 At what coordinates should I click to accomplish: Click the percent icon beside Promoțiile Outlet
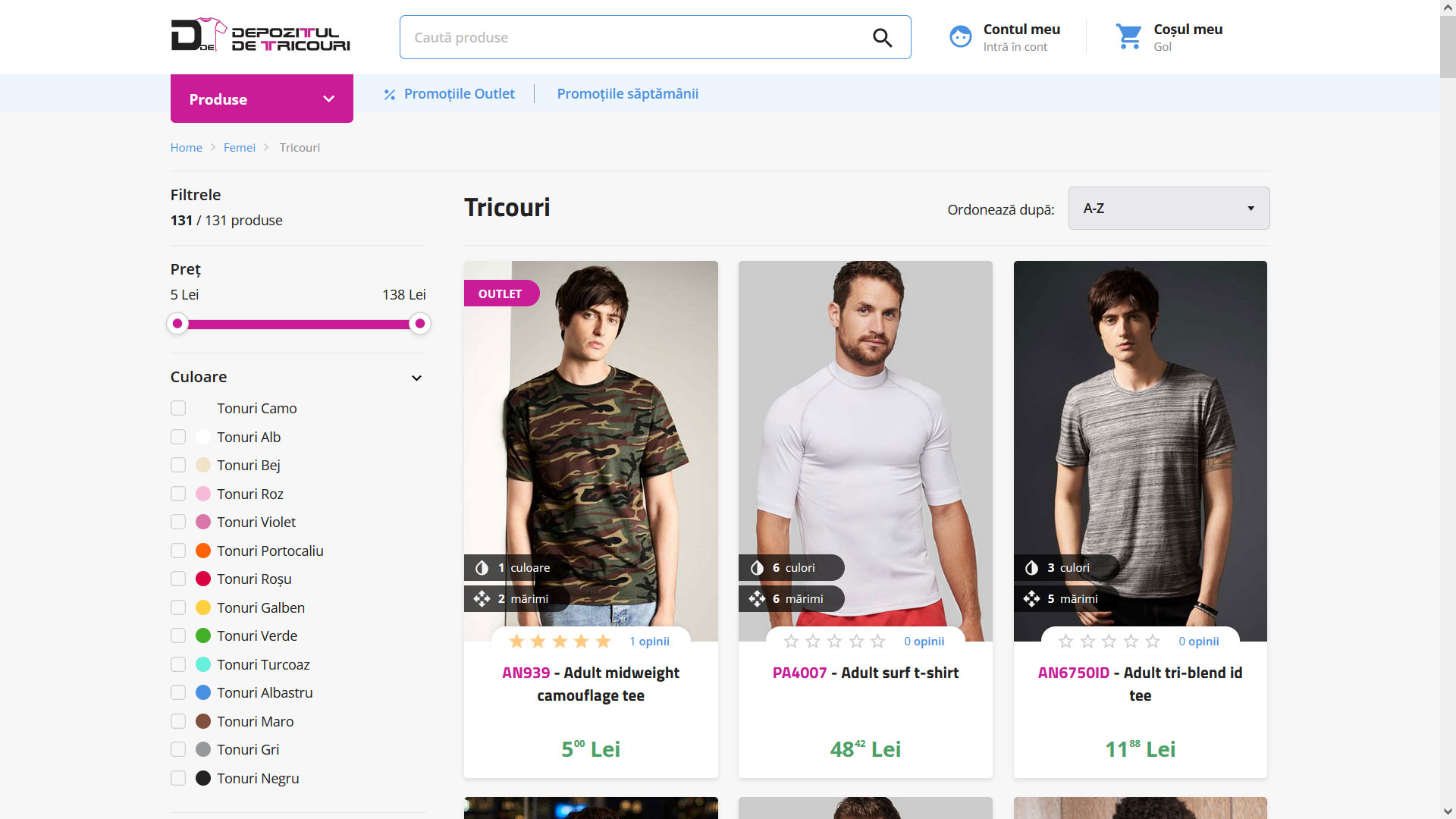[x=390, y=95]
